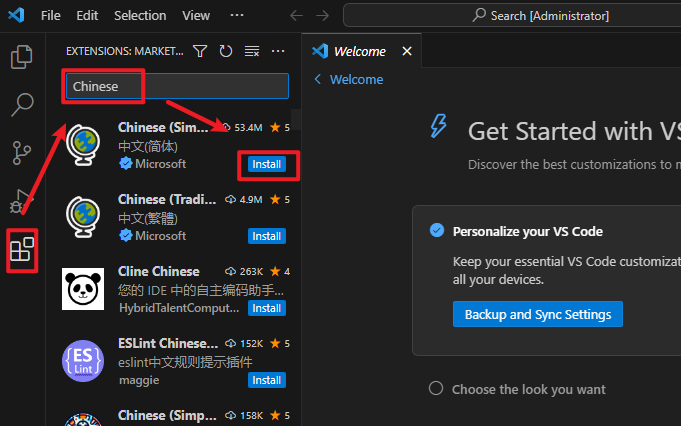Click the Chinese Traditional globe icon
The height and width of the screenshot is (426, 681).
pos(83,217)
